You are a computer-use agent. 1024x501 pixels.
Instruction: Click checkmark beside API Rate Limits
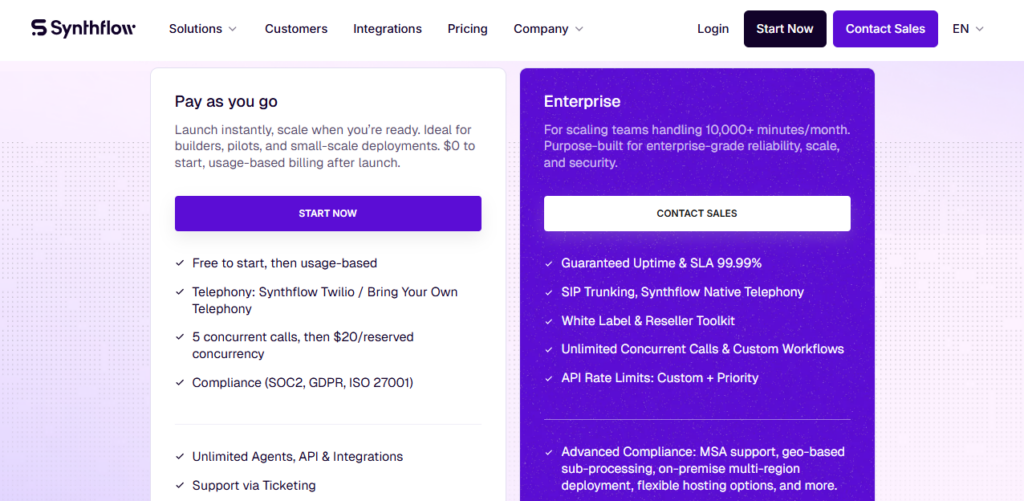pos(549,378)
